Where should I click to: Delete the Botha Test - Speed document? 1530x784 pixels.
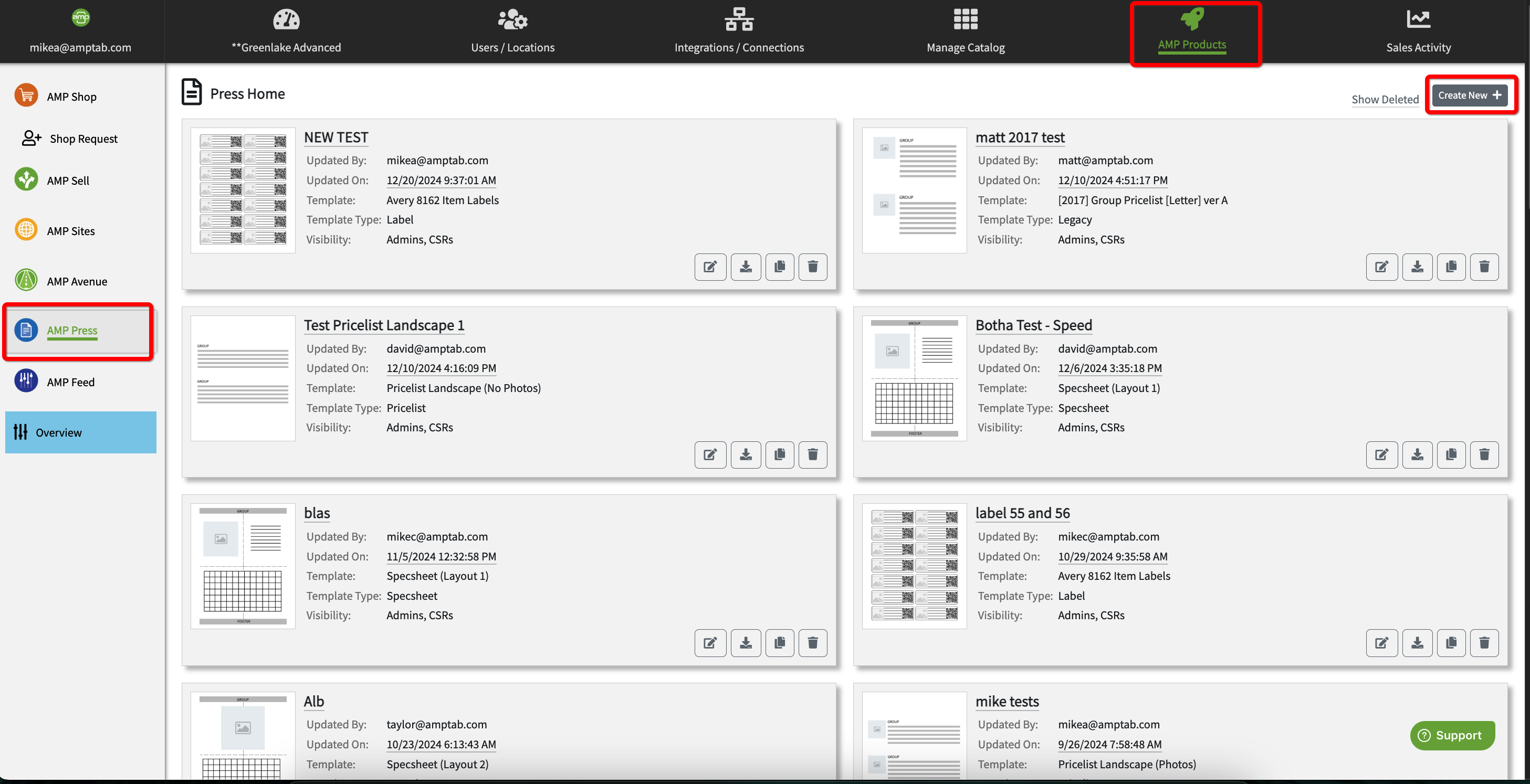tap(1484, 454)
